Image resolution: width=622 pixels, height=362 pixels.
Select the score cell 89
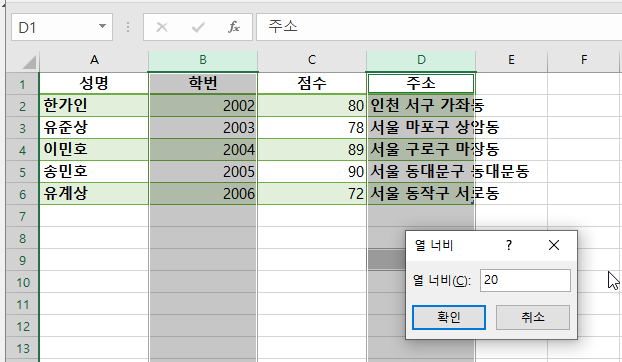point(312,150)
